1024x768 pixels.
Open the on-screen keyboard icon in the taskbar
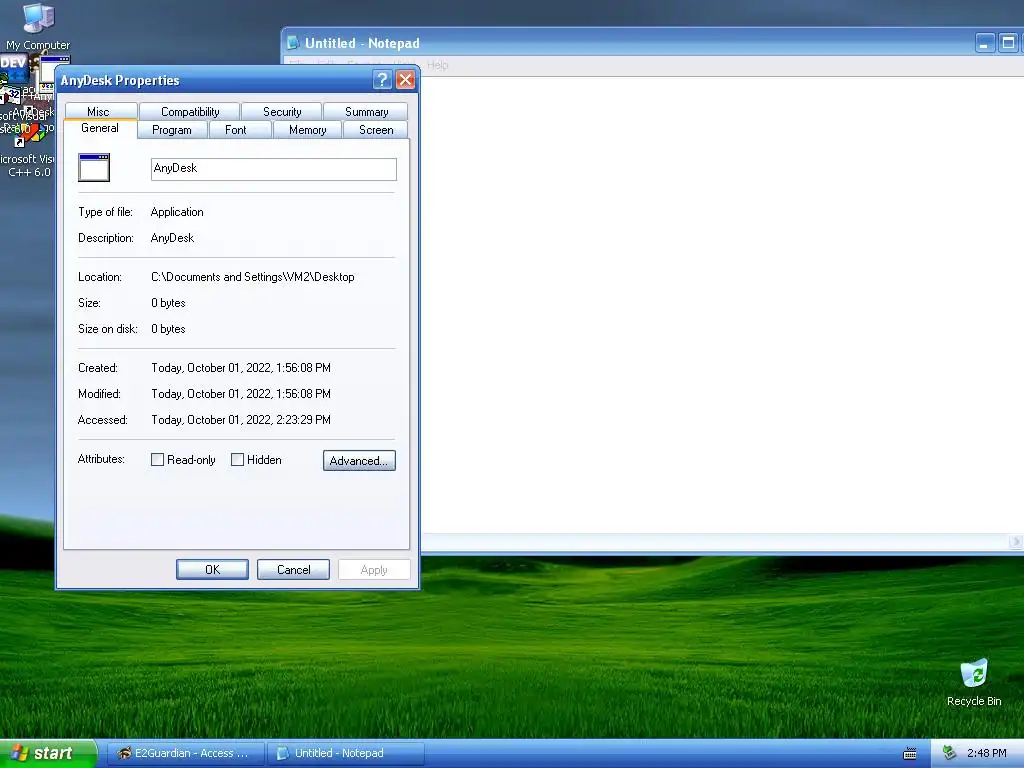click(910, 754)
